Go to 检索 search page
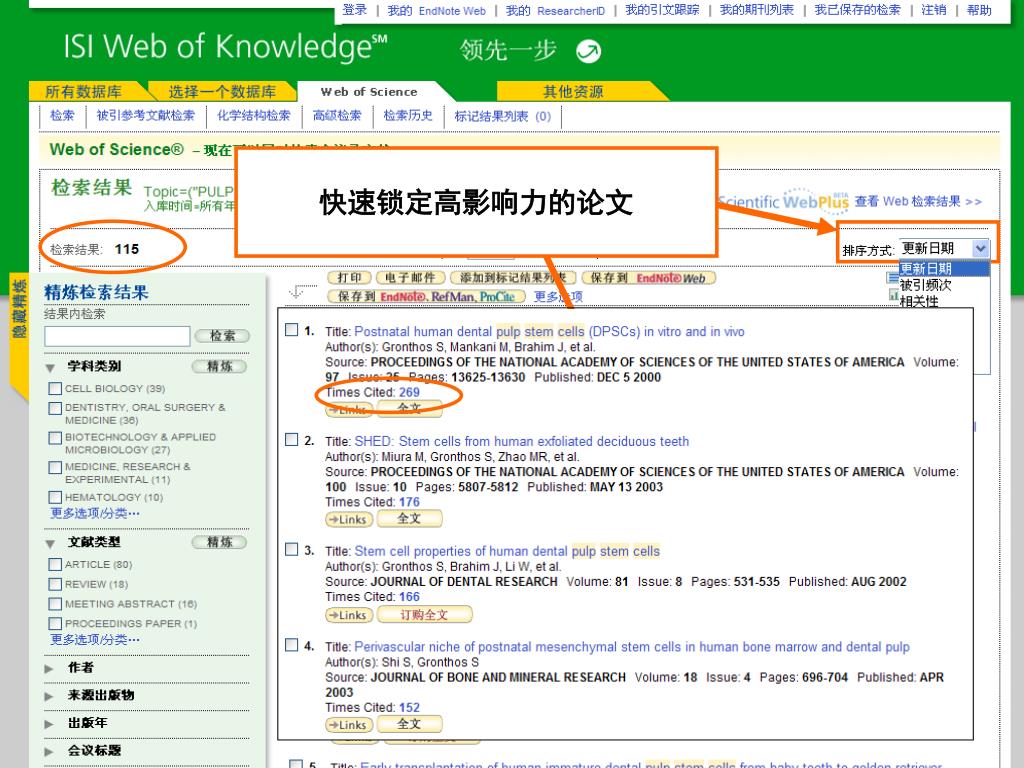 (x=62, y=116)
